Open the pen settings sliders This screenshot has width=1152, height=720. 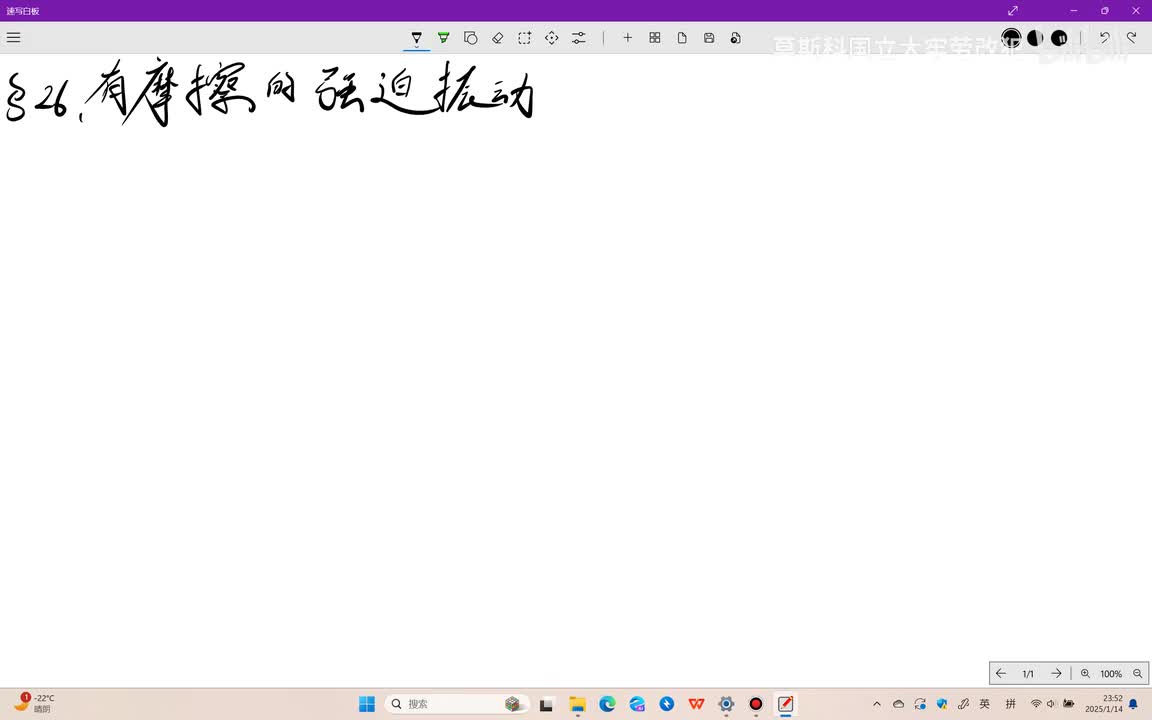(579, 37)
